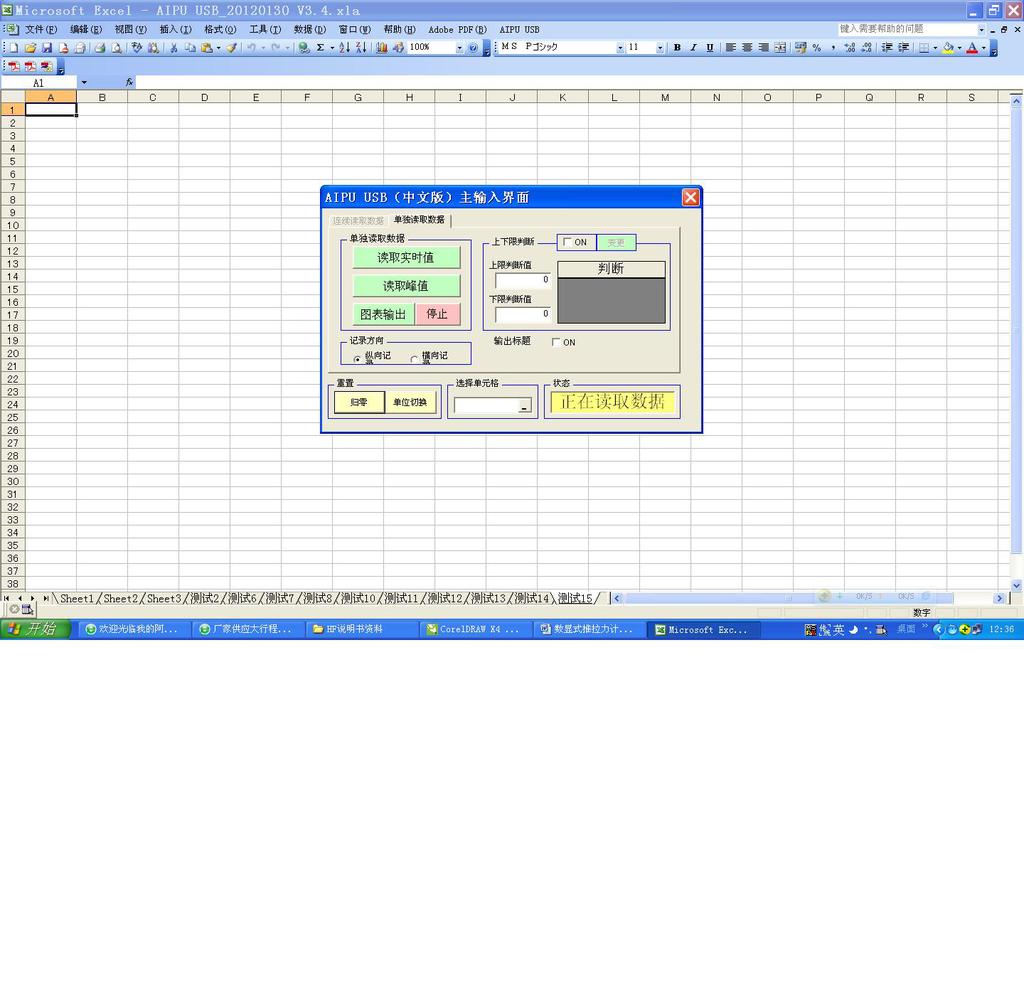Viewport: 1024px width, 997px height.
Task: Select the 横向记录 radio button
Action: click(x=415, y=359)
